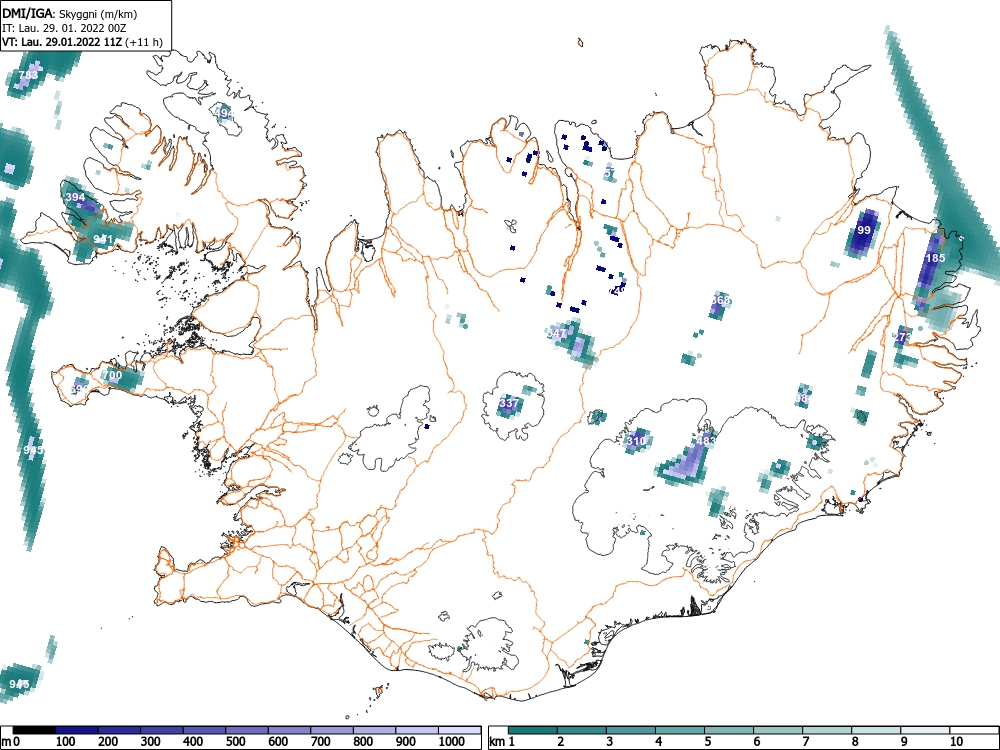Click the visibility value '948' in the southwest sea
The height and width of the screenshot is (750, 1000).
coord(19,684)
